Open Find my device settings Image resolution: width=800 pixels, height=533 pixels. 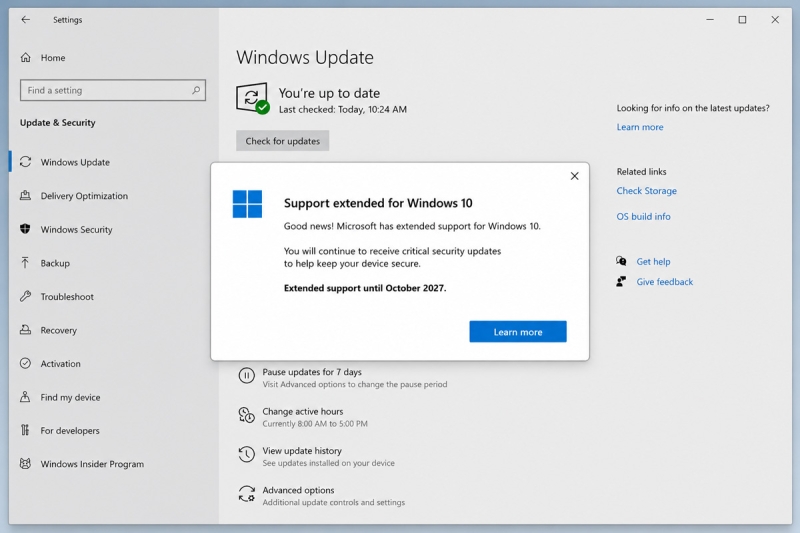click(70, 397)
